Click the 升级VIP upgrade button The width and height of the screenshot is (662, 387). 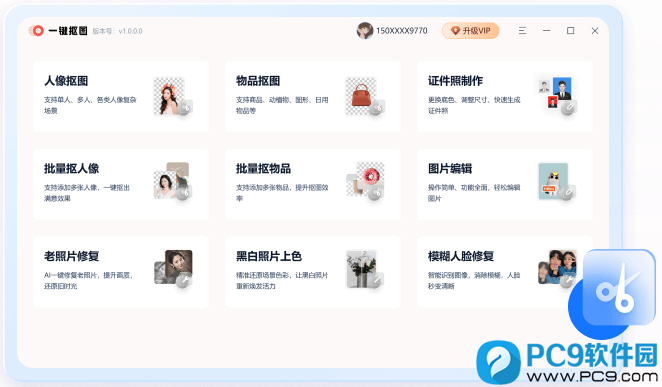[x=471, y=31]
